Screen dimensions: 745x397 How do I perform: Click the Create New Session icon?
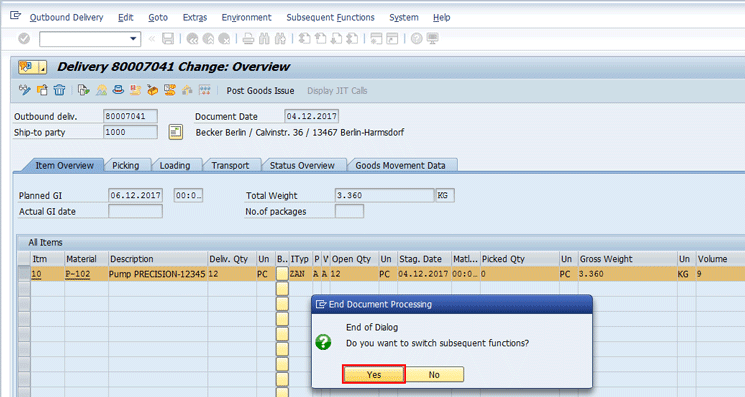(376, 39)
